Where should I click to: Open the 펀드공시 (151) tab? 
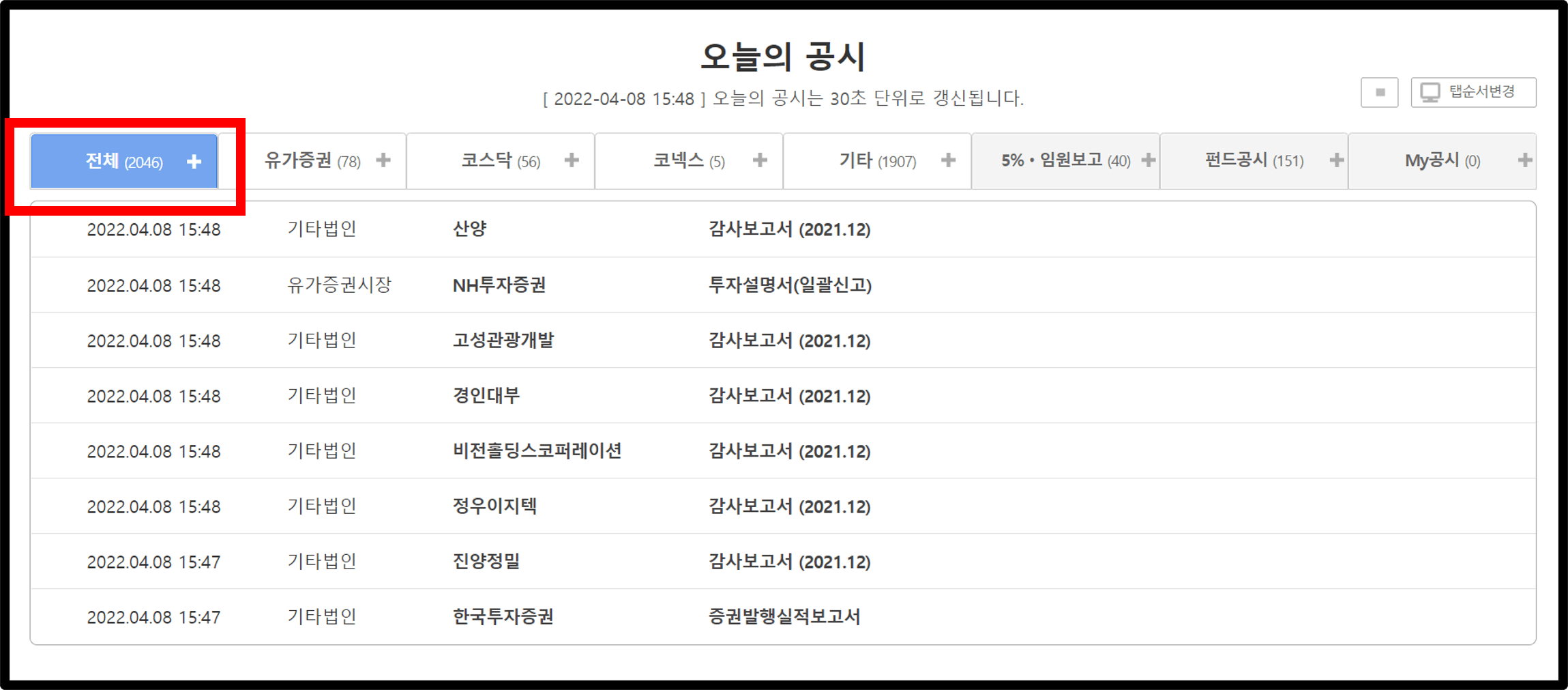click(x=1255, y=161)
